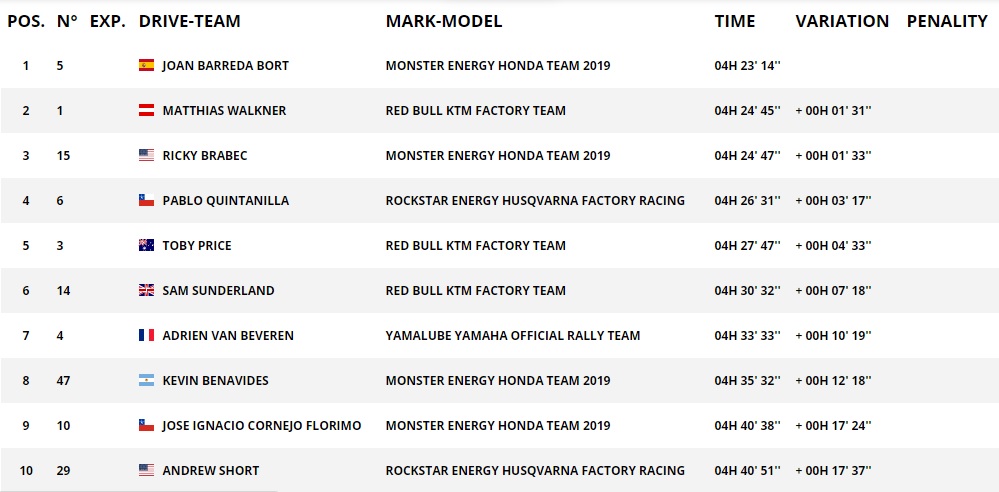Click Chilean flag by Jose Ignacio Cornejo Florimo
Screen dimensions: 999x492
147,425
